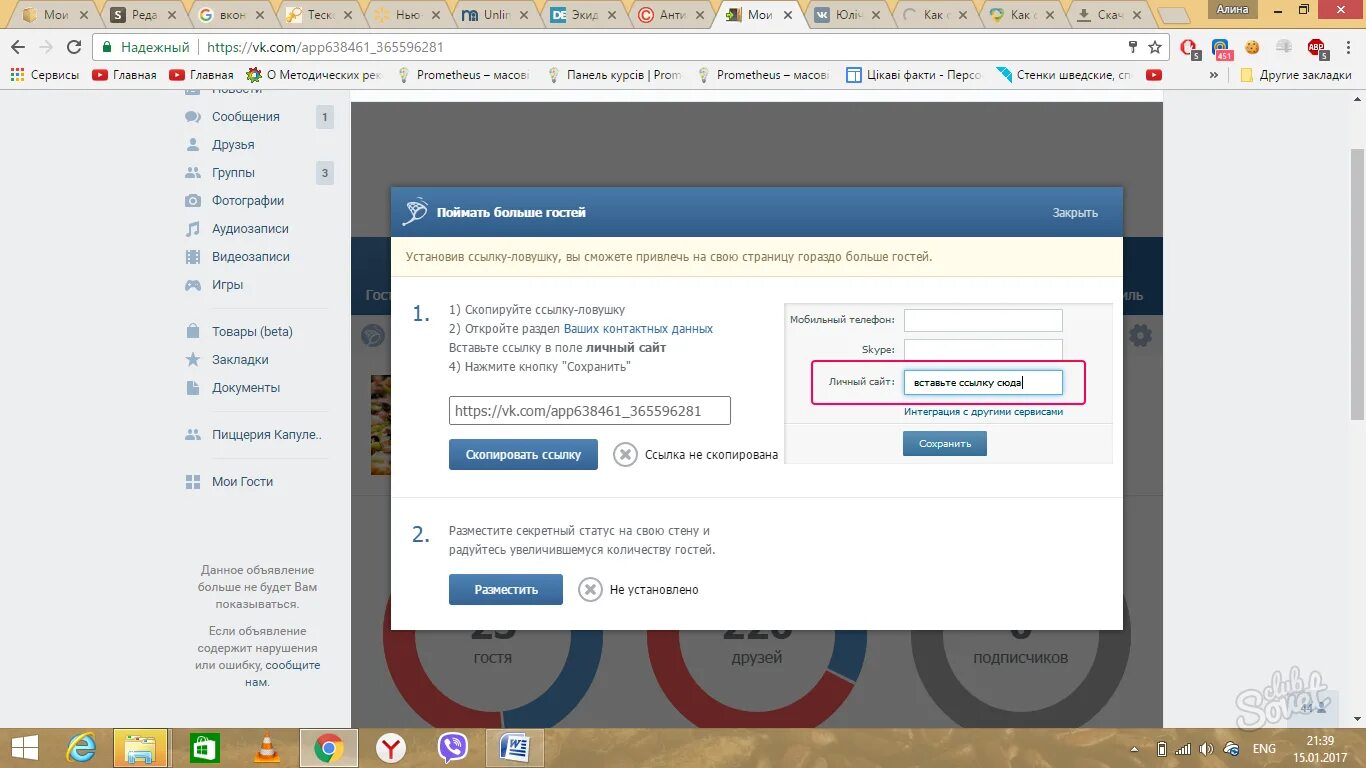This screenshot has height=768, width=1366.
Task: Open the Фотографии sidebar item
Action: coord(248,201)
